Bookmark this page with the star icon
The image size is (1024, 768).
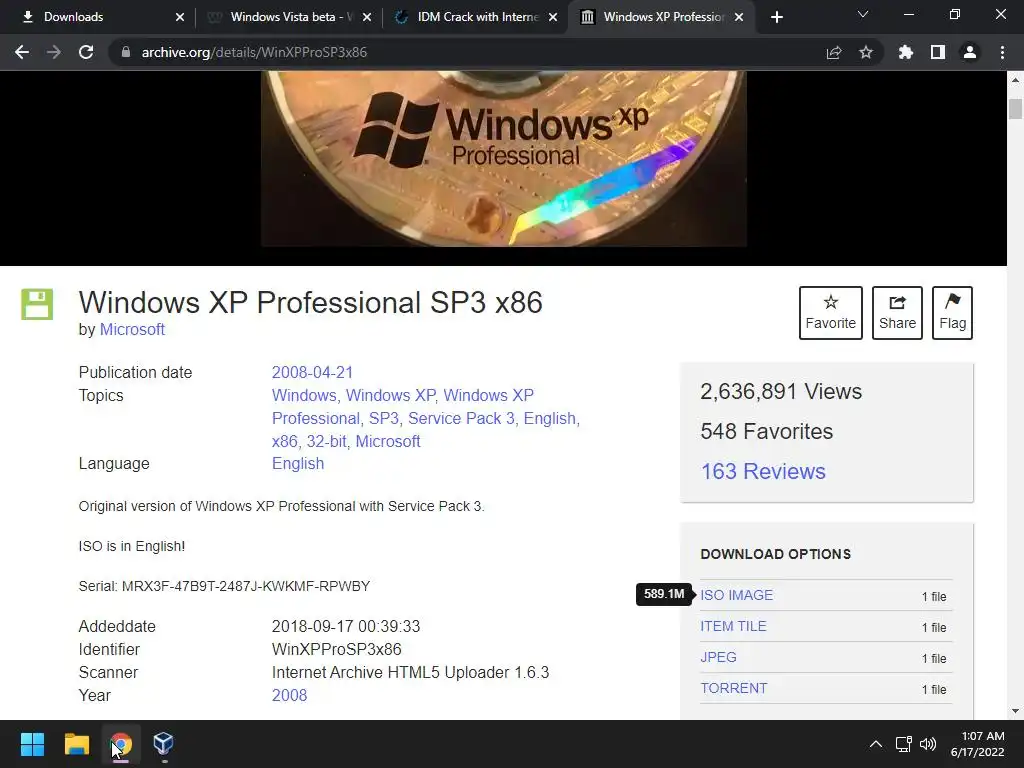[866, 52]
